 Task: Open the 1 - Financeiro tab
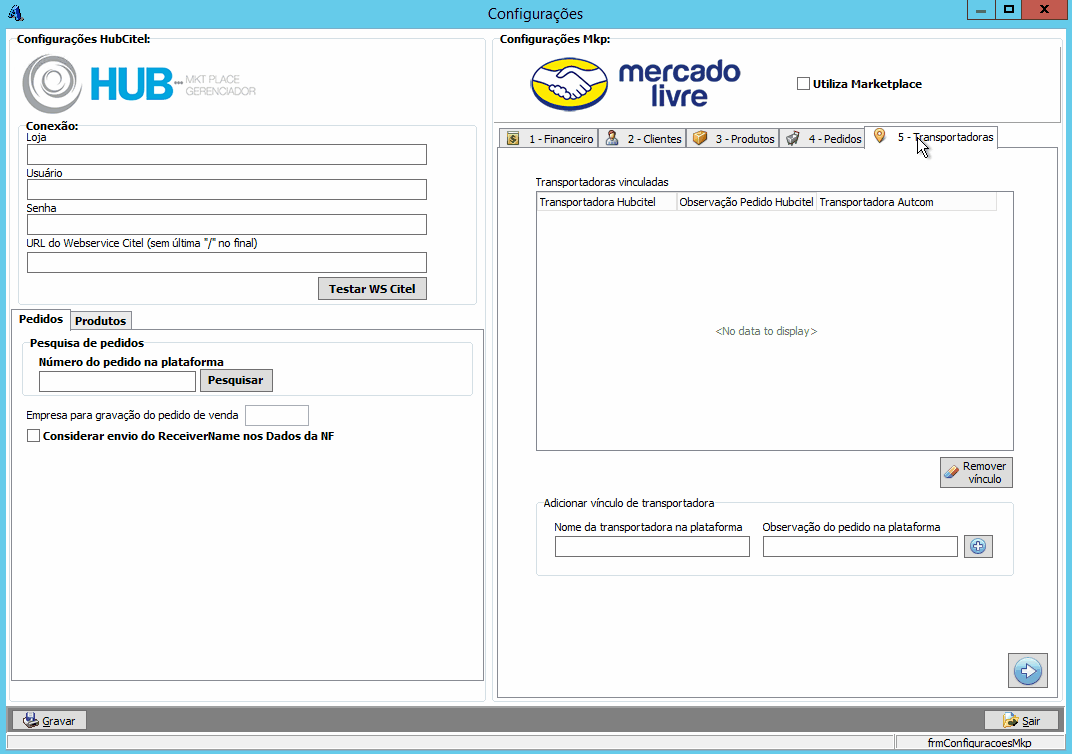click(x=548, y=138)
